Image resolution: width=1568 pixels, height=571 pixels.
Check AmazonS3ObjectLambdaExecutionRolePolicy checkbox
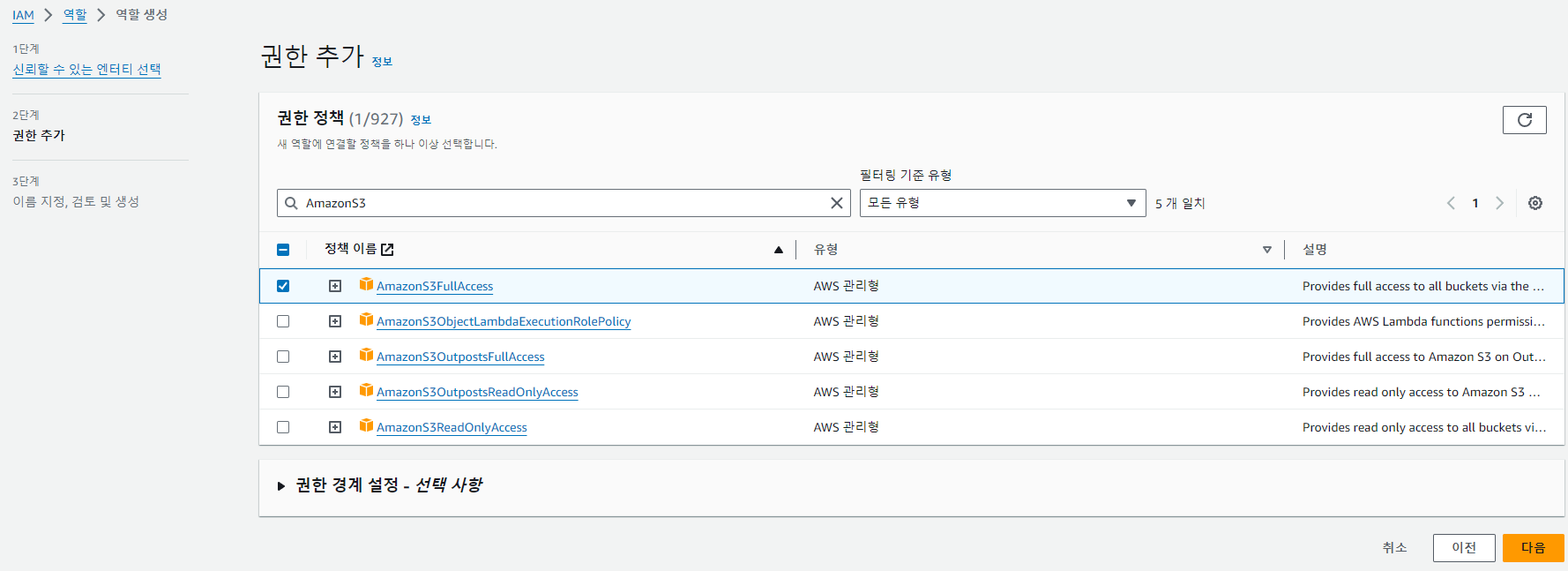[283, 321]
